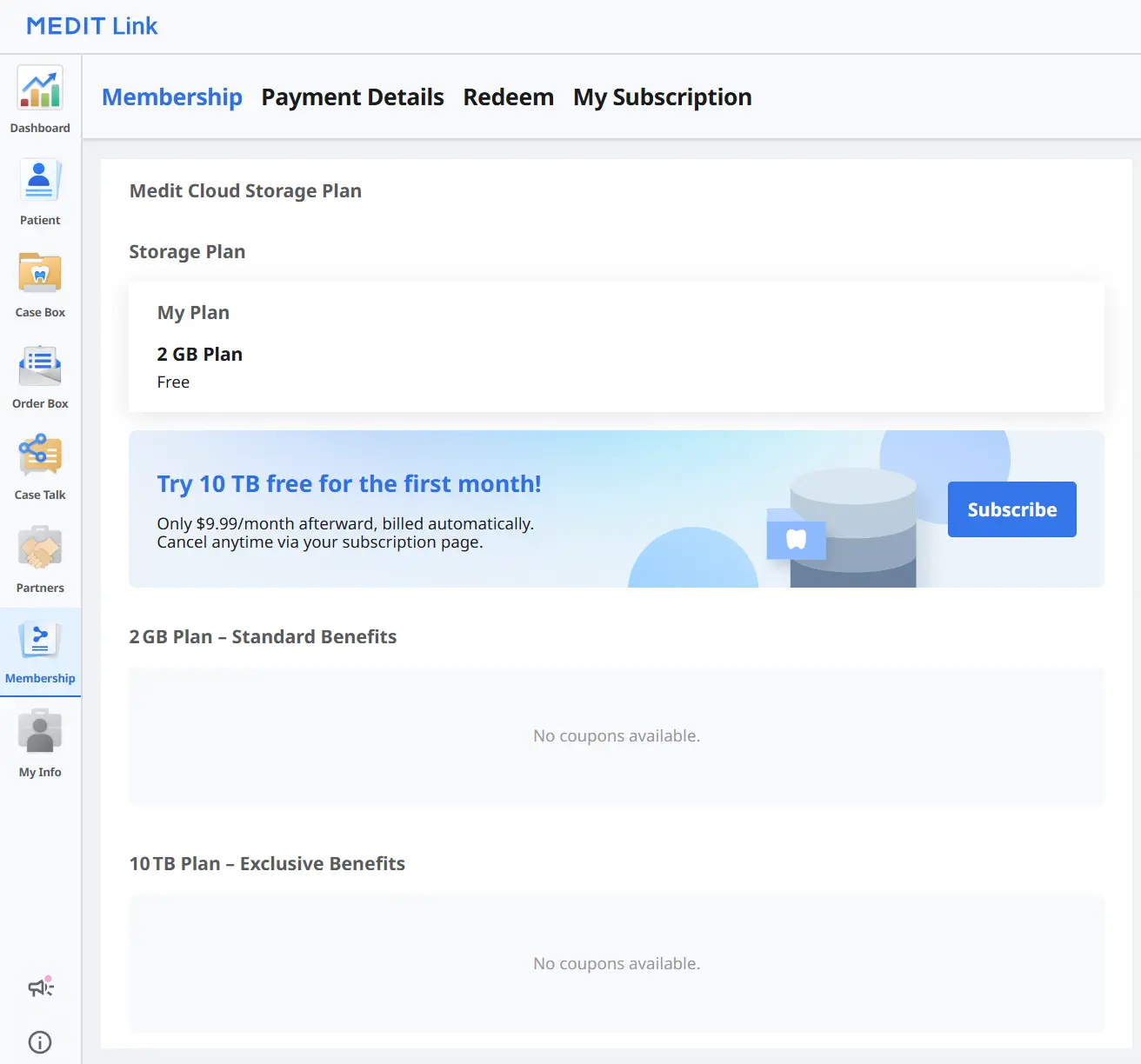Open the Case Talk icon

tap(40, 456)
